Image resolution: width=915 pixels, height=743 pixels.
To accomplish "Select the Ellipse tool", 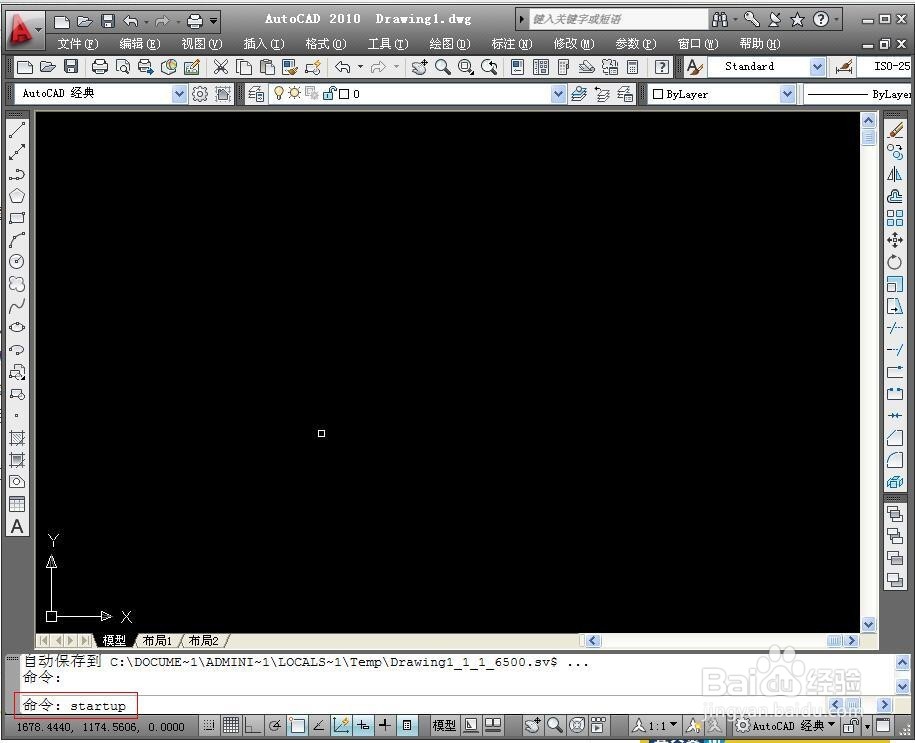I will 17,327.
